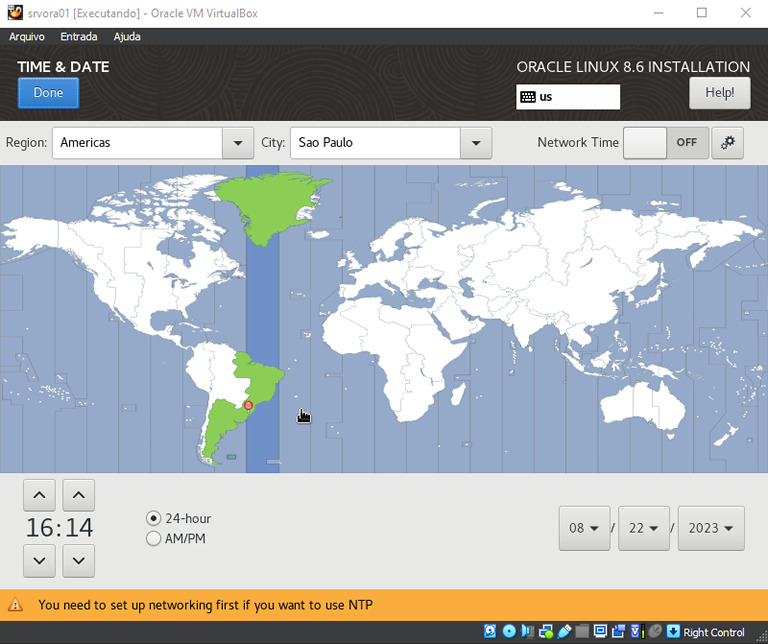Click the host key arrow icon
Screen dimensions: 768x644
click(x=673, y=631)
